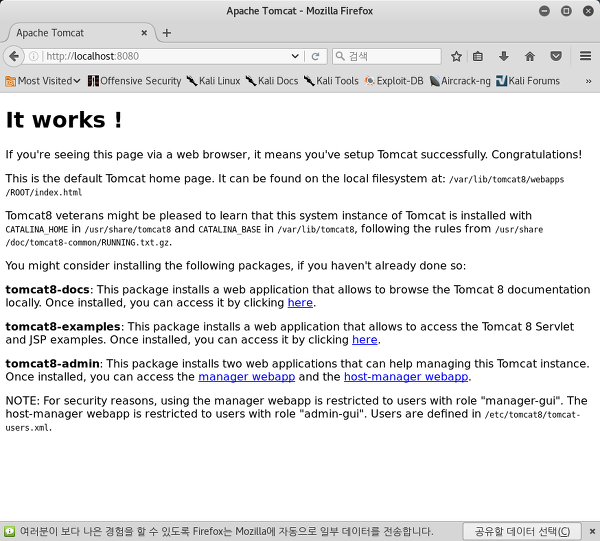Click the bold 'tomcat8-admin' package name
Viewport: 600px width, 541px height.
click(52, 364)
